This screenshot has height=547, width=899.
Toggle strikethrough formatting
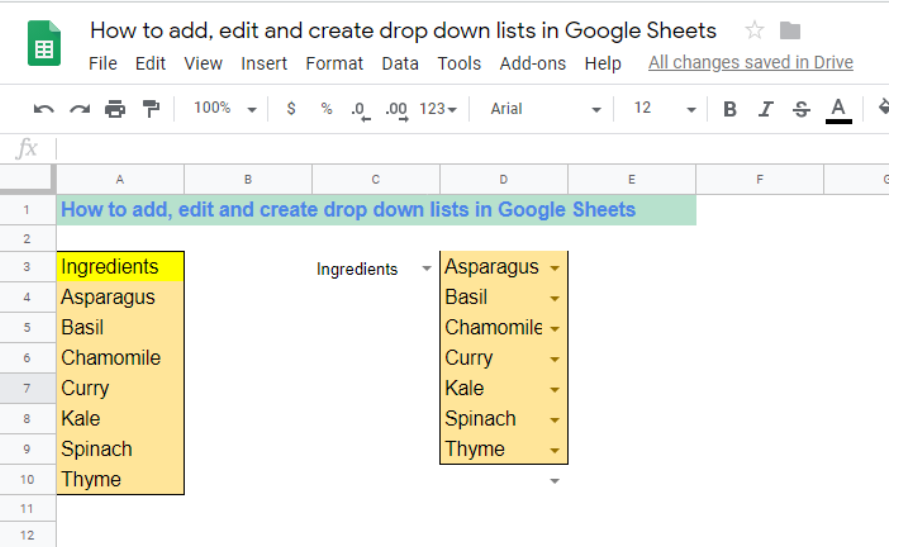(x=802, y=109)
